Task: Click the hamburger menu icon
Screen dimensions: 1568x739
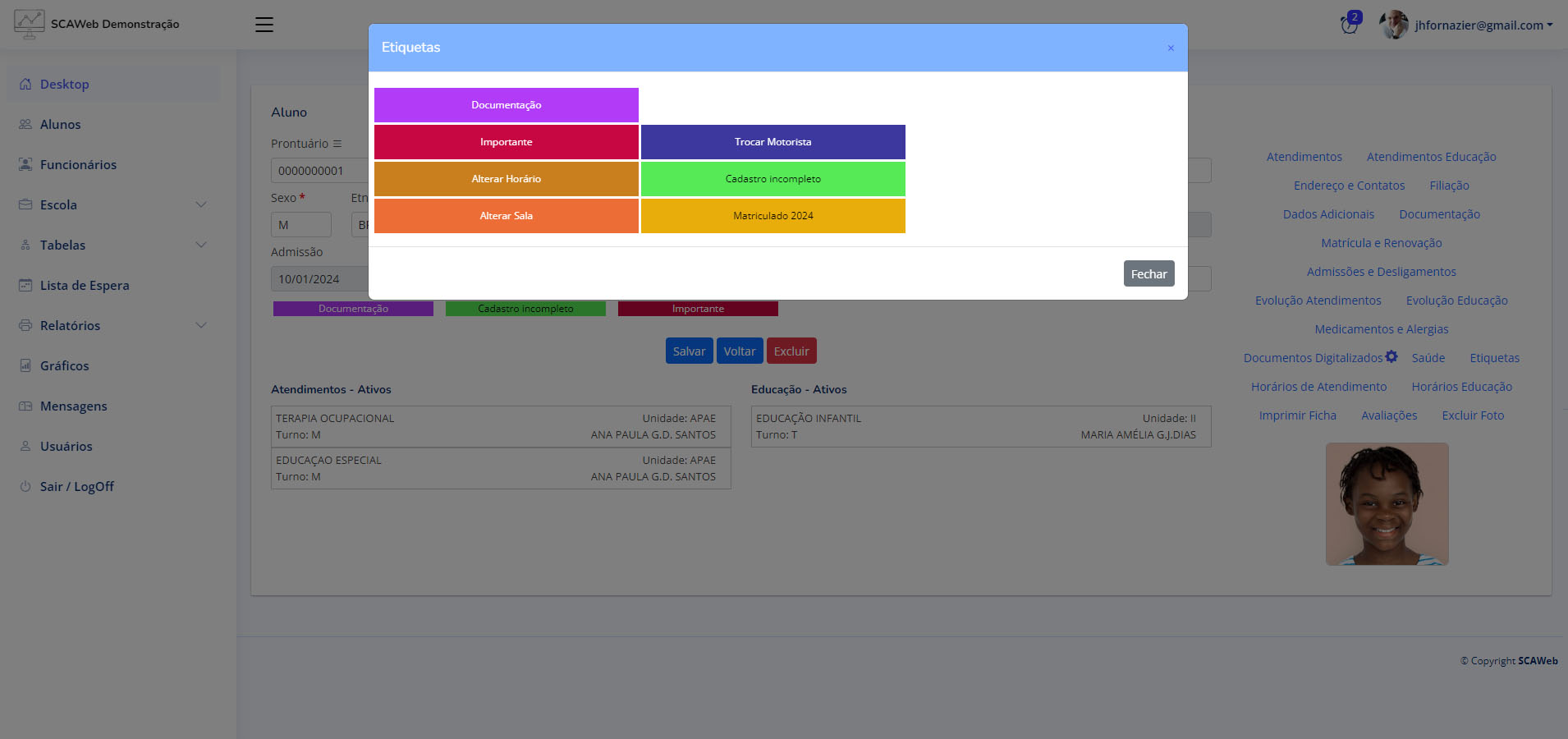Action: point(264,25)
